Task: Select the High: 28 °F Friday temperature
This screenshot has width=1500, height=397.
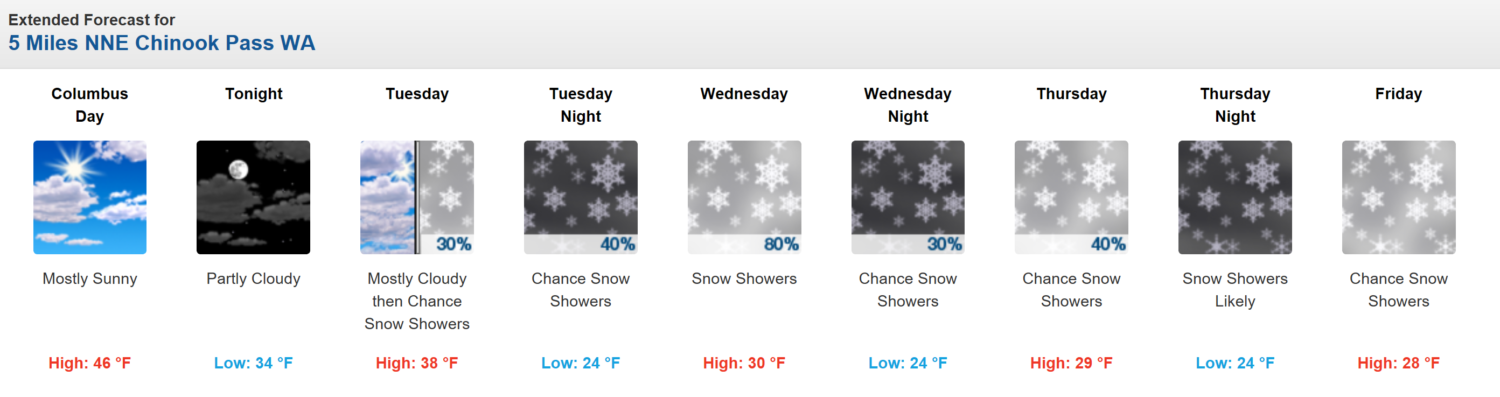Action: click(x=1399, y=363)
